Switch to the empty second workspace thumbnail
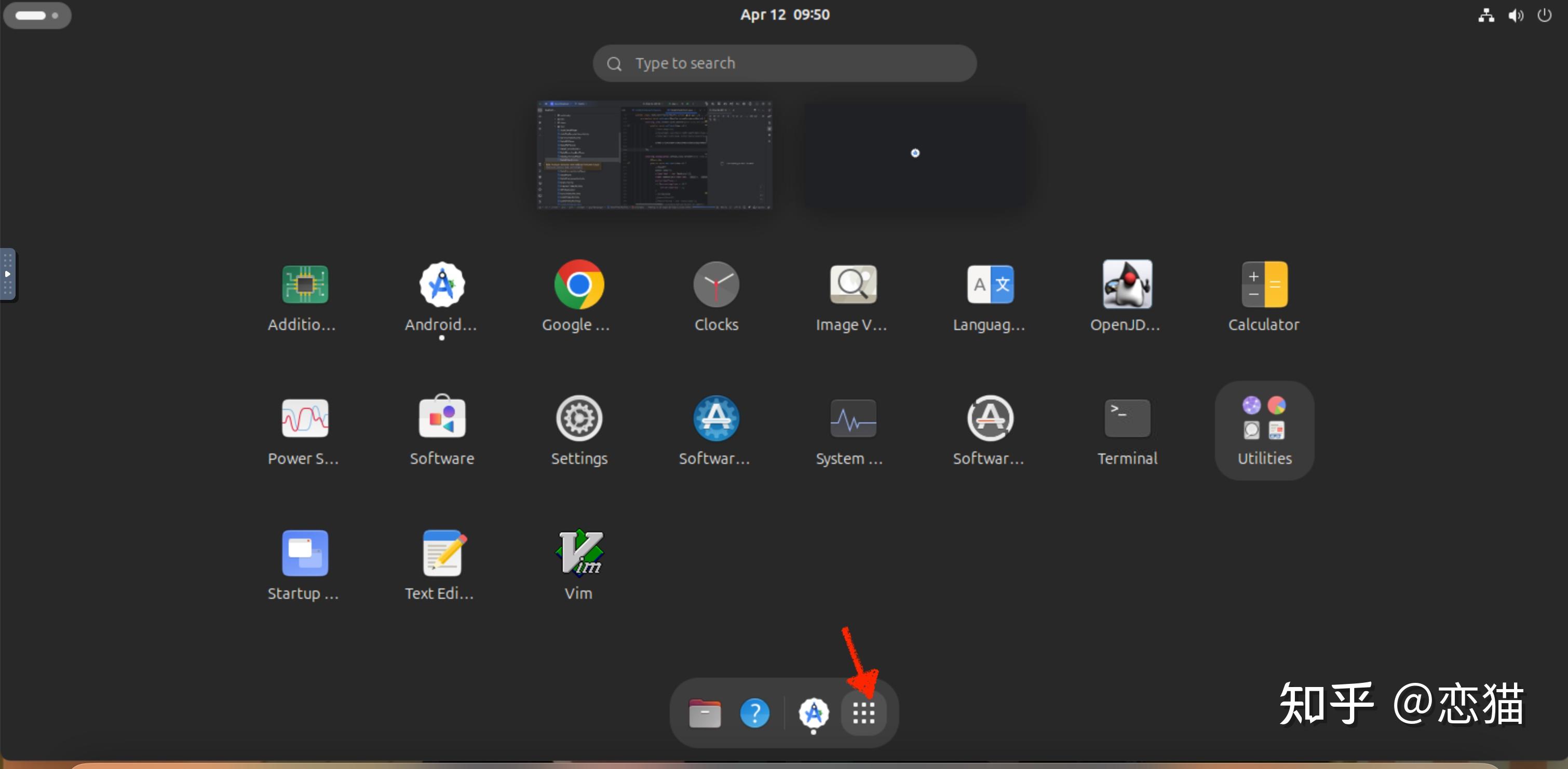The width and height of the screenshot is (1568, 769). click(915, 155)
